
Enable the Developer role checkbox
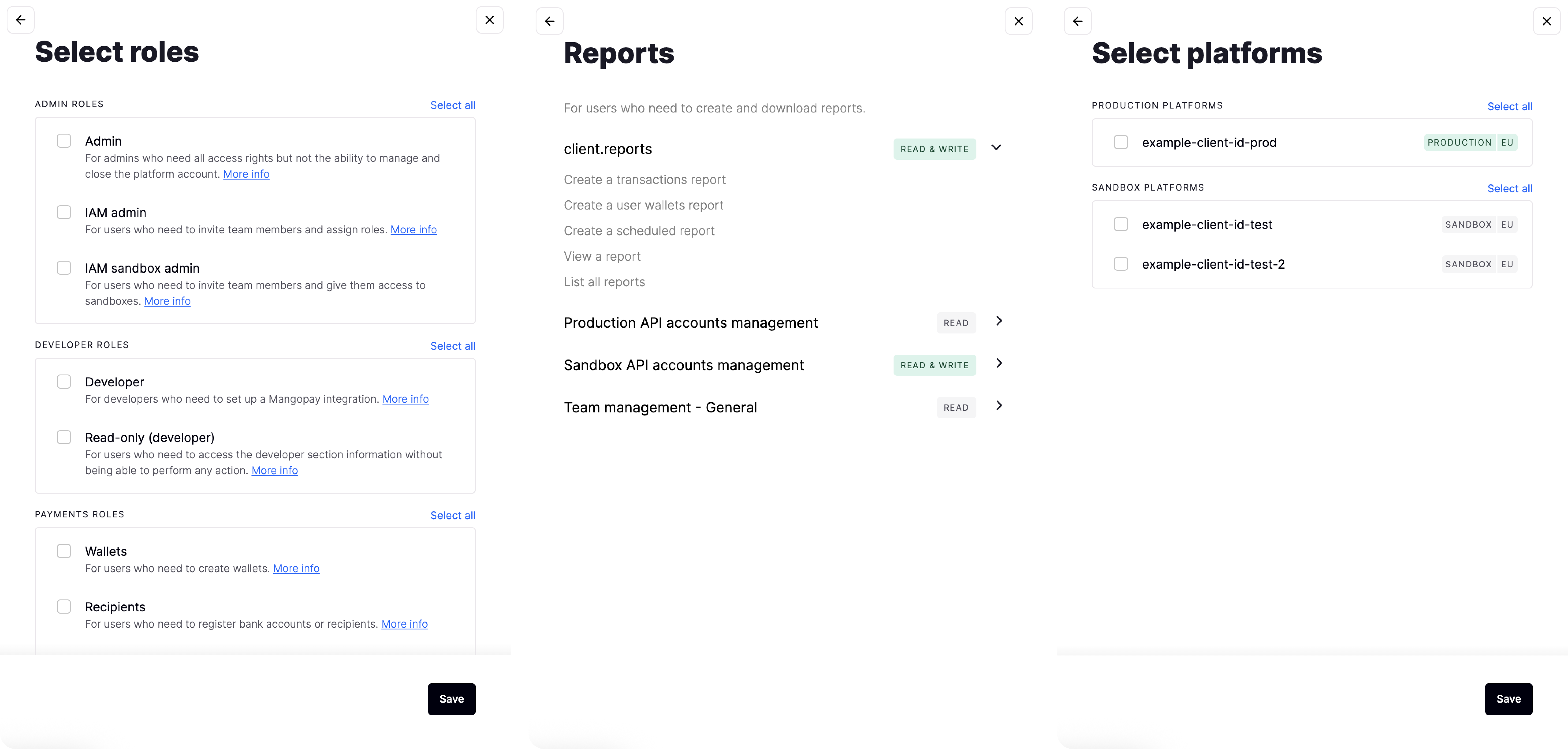pyautogui.click(x=64, y=382)
